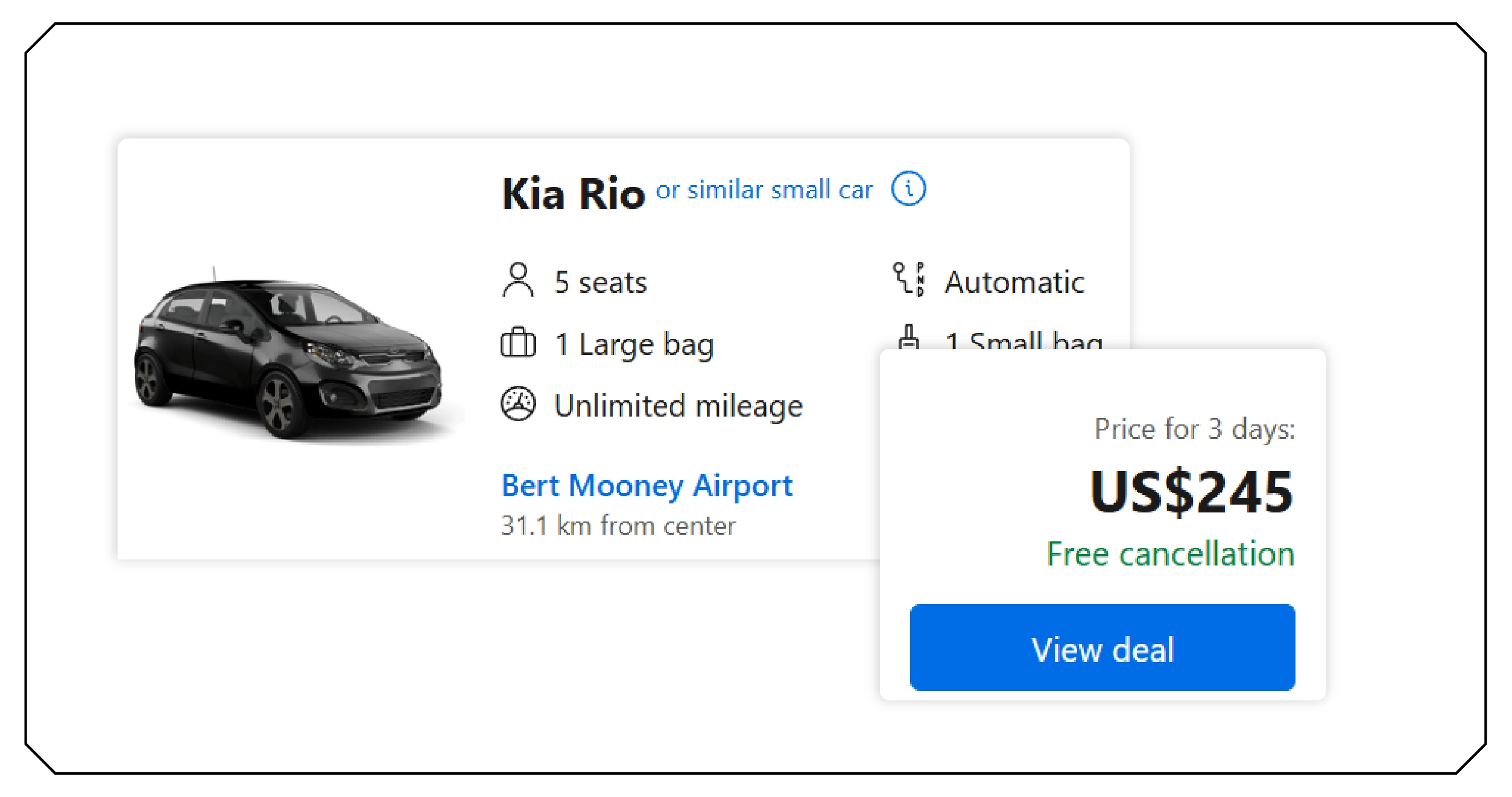Viewport: 1512px width, 797px height.
Task: Click the large bag luggage icon
Action: [519, 344]
